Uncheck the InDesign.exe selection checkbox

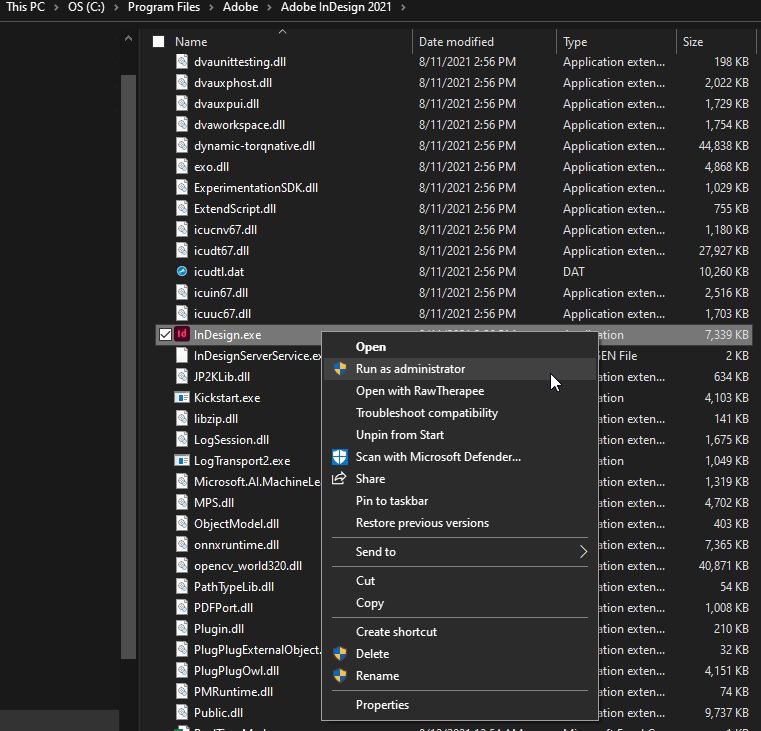[165, 334]
